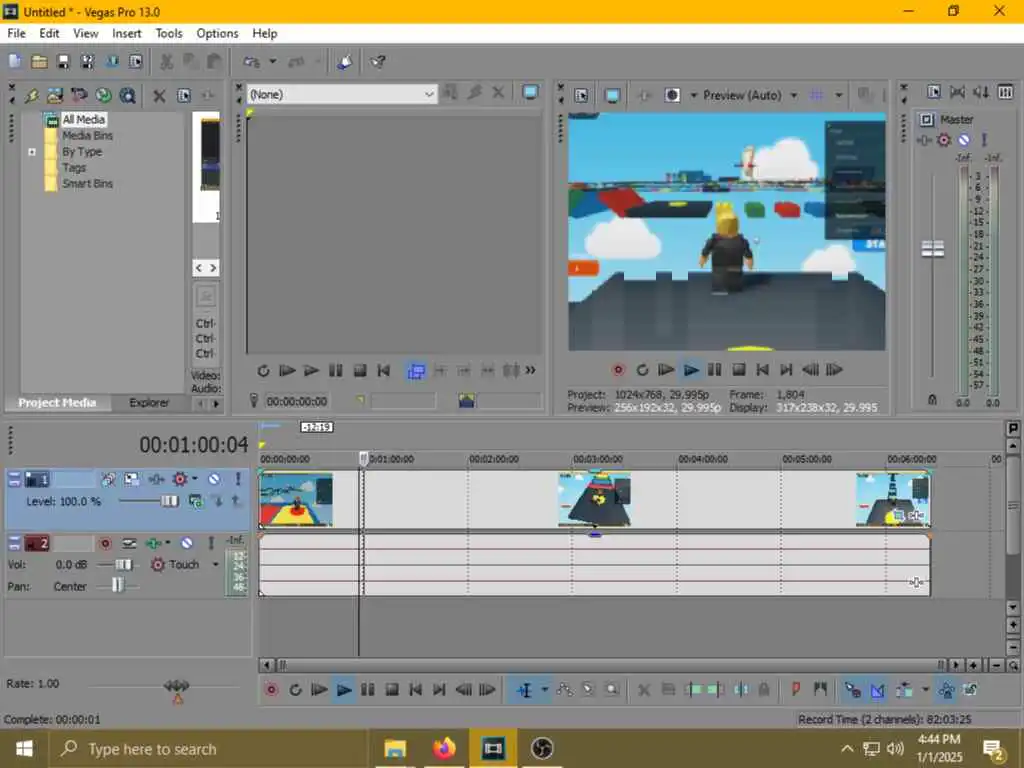Play the timeline from the transport bar
The image size is (1024, 768).
(x=344, y=690)
